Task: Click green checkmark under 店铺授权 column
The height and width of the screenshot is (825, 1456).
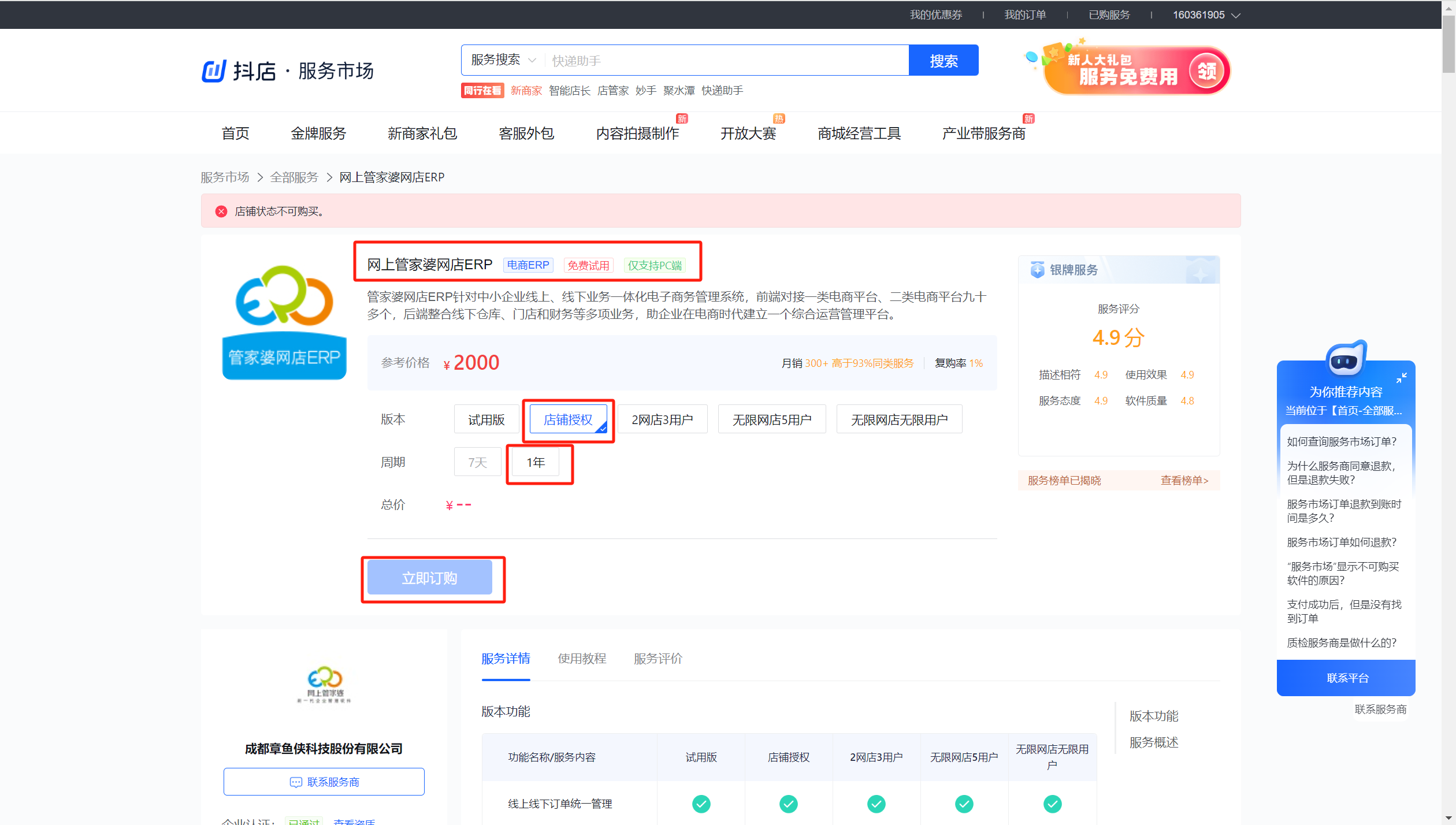Action: (788, 804)
